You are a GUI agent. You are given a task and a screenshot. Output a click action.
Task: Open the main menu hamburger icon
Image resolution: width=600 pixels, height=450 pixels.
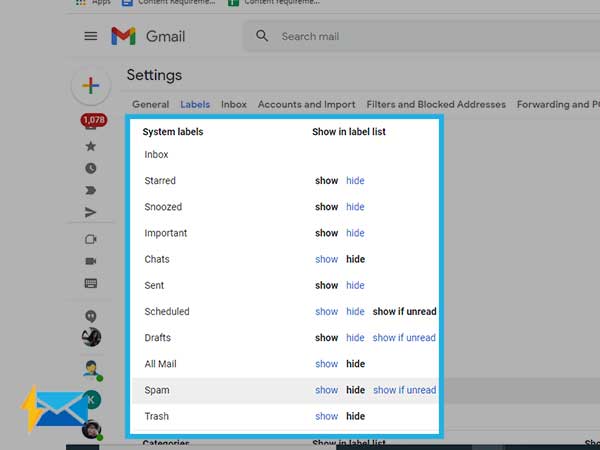pyautogui.click(x=91, y=36)
